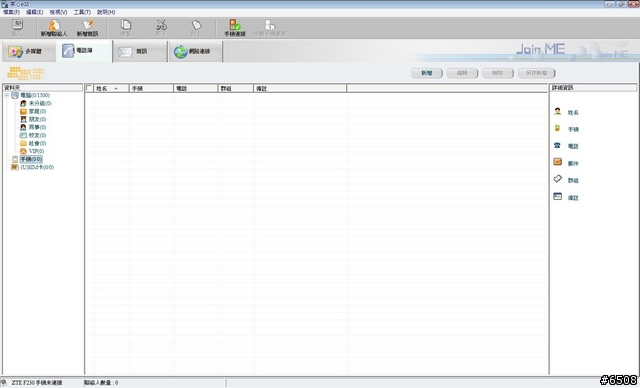This screenshot has height=388, width=640.
Task: Click the phone status icon in status bar
Action: pyautogui.click(x=4, y=383)
